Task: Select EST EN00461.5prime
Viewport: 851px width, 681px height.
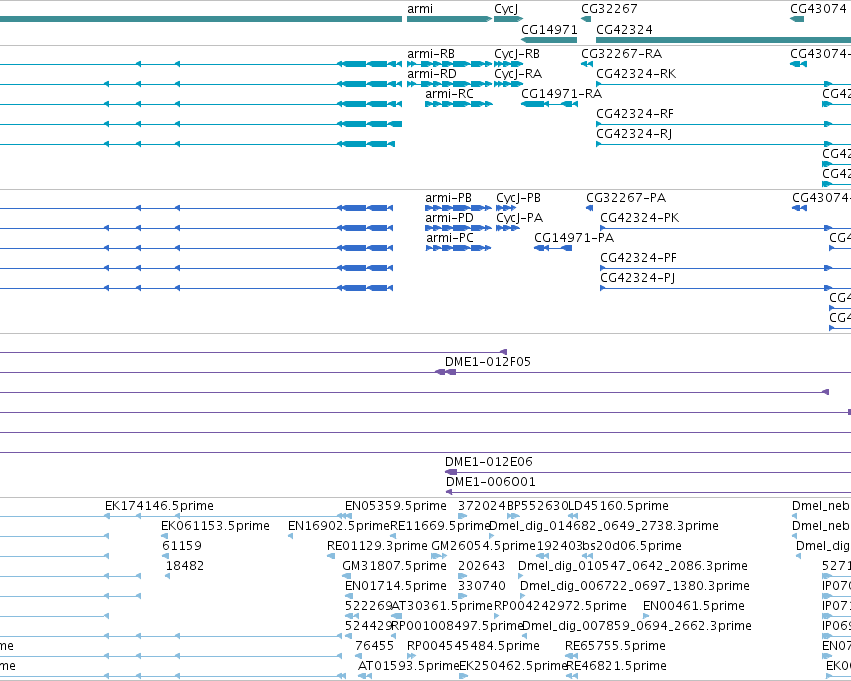Action: click(646, 616)
